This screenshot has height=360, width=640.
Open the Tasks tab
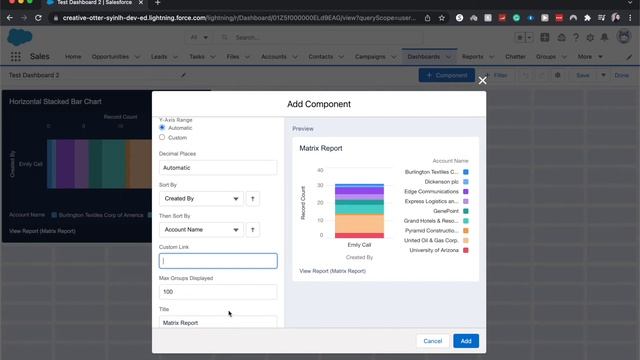197,57
